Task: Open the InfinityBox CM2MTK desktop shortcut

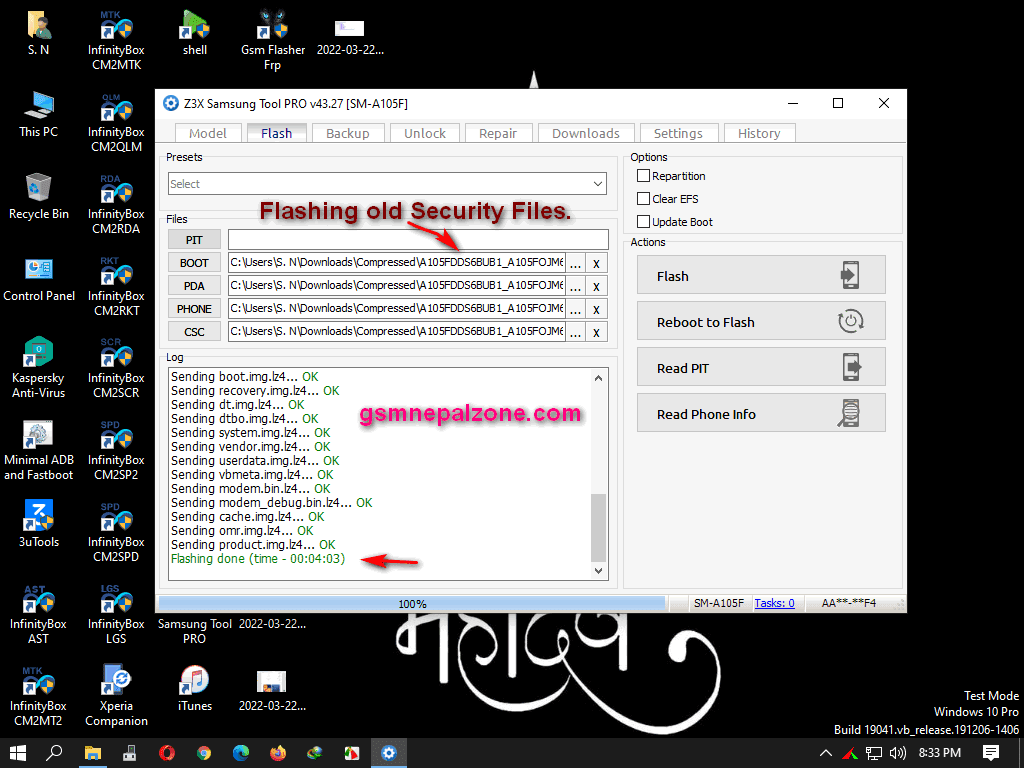Action: pyautogui.click(x=116, y=40)
